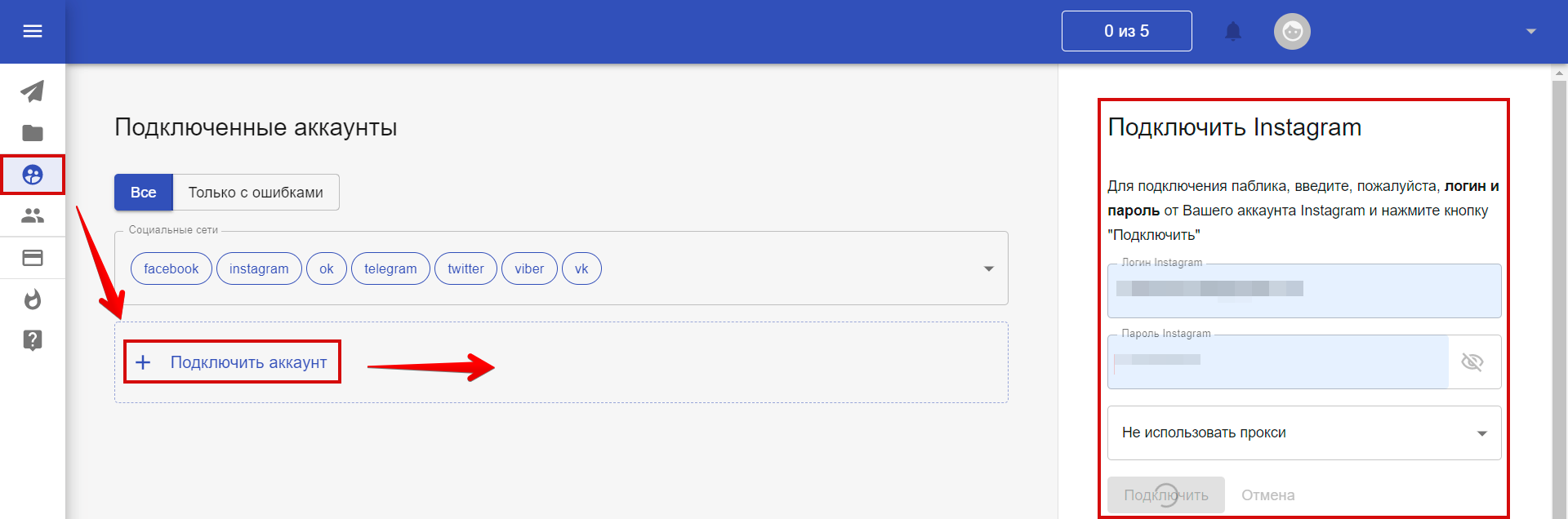Click the Подключить аккаунт button
Image resolution: width=1568 pixels, height=519 pixels.
click(x=232, y=362)
